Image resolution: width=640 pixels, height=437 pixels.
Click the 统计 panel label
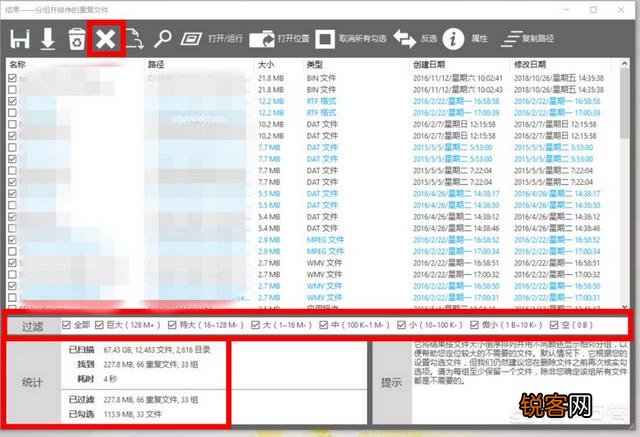32,382
